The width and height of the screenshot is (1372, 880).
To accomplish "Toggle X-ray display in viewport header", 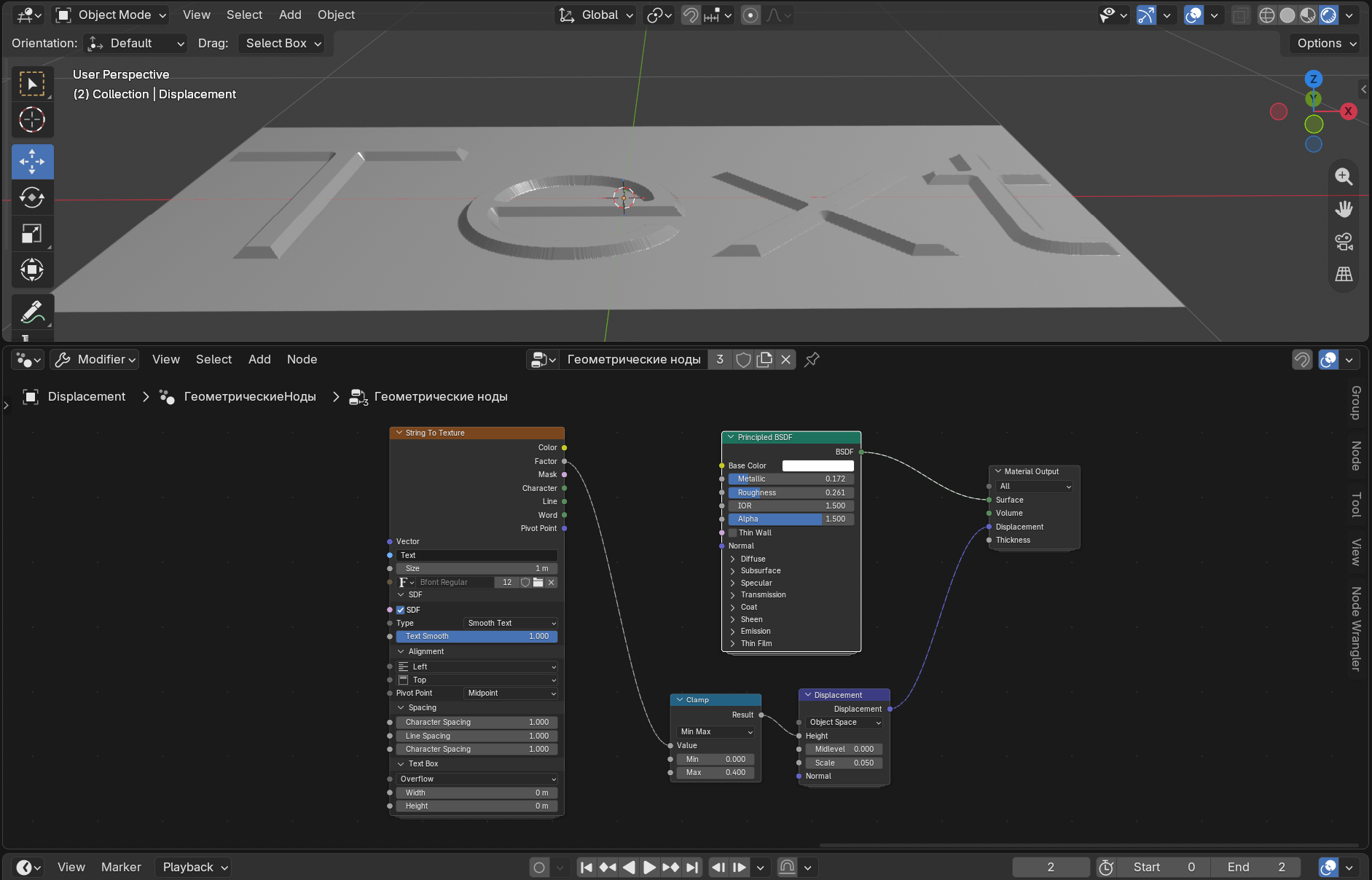I will pyautogui.click(x=1240, y=15).
